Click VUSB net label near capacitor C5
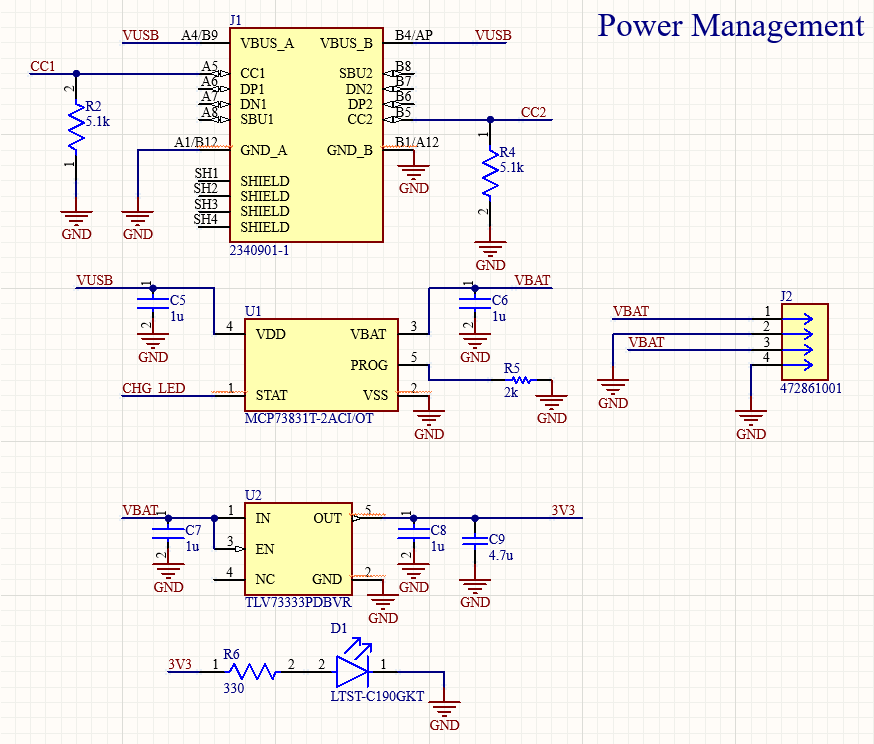Image resolution: width=874 pixels, height=744 pixels. tap(94, 280)
